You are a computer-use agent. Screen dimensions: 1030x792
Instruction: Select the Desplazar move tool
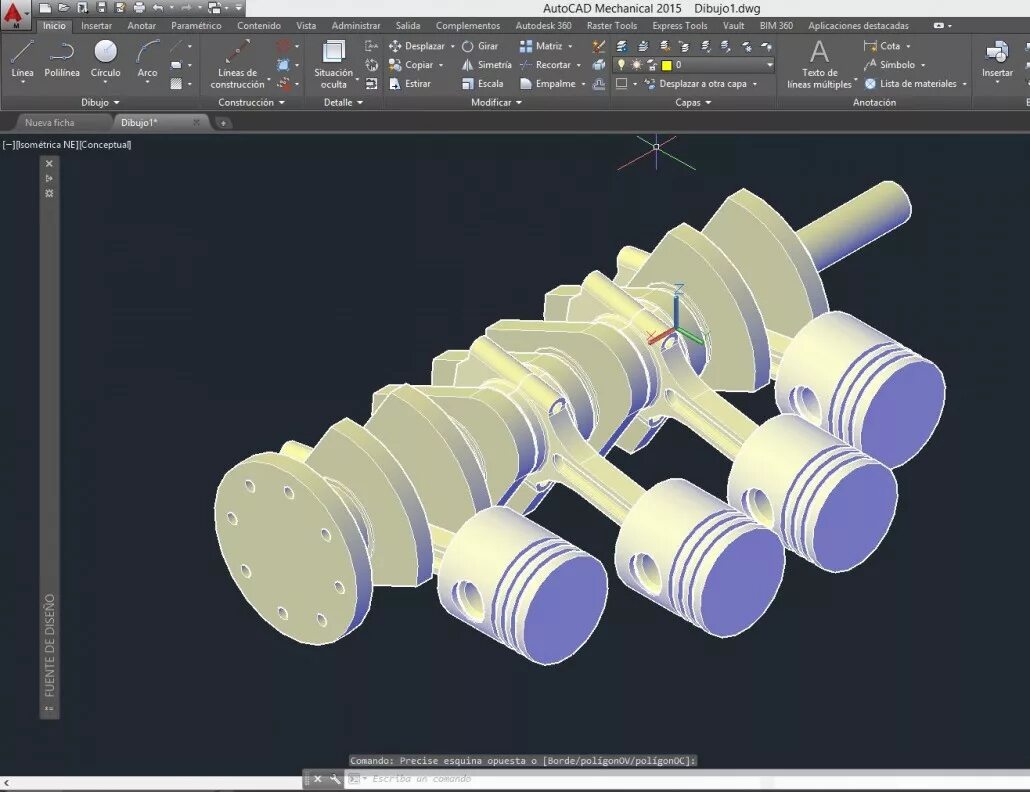pos(417,46)
